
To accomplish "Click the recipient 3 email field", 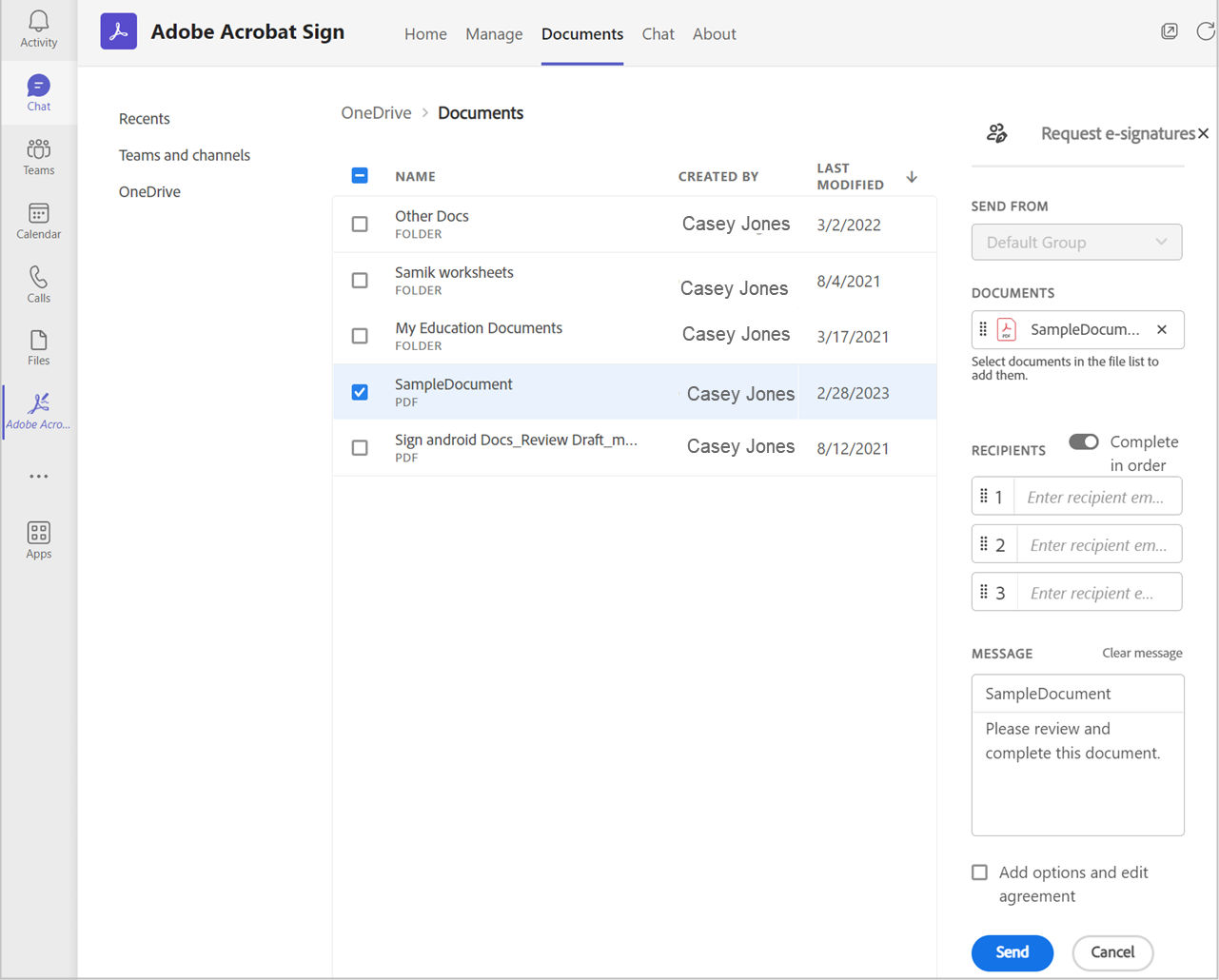I will [x=1099, y=592].
